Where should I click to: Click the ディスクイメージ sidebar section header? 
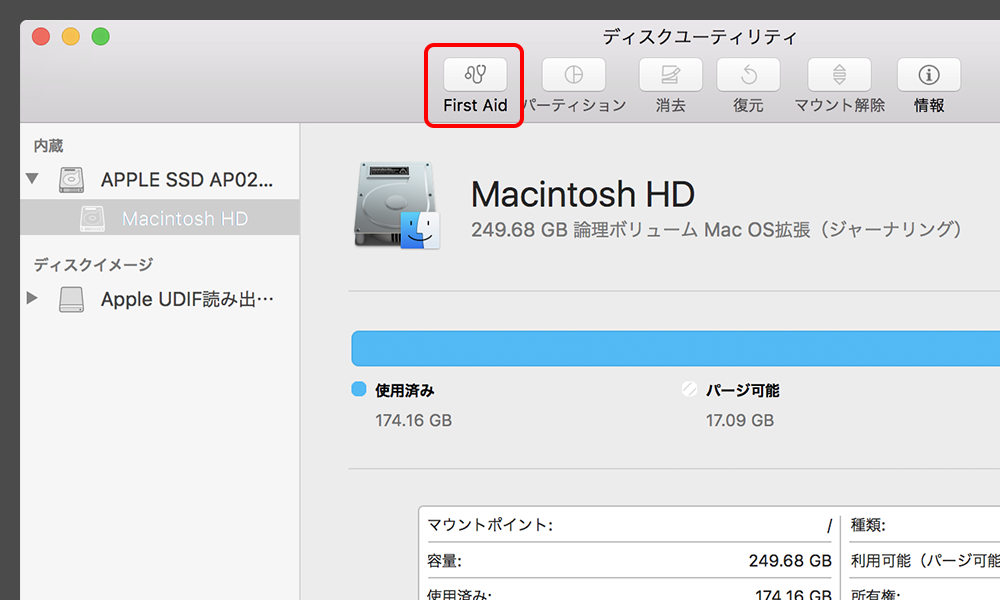coord(93,265)
